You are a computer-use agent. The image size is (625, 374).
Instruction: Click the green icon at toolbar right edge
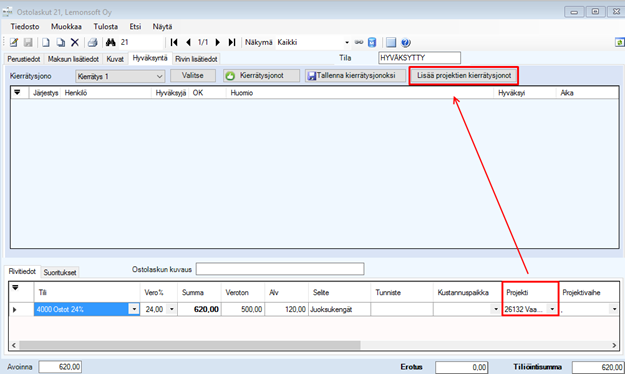pos(619,42)
